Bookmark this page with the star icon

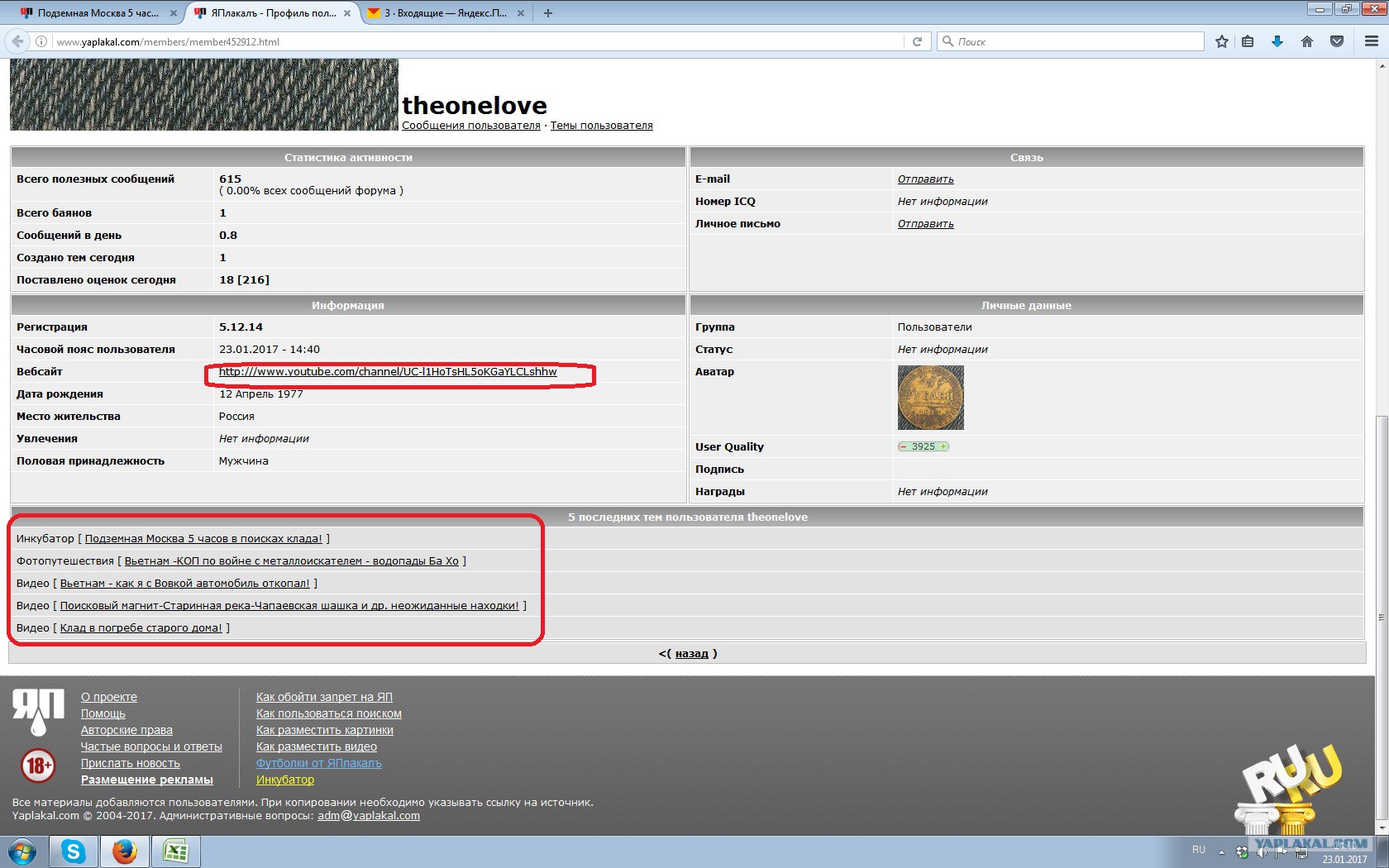tap(1222, 41)
